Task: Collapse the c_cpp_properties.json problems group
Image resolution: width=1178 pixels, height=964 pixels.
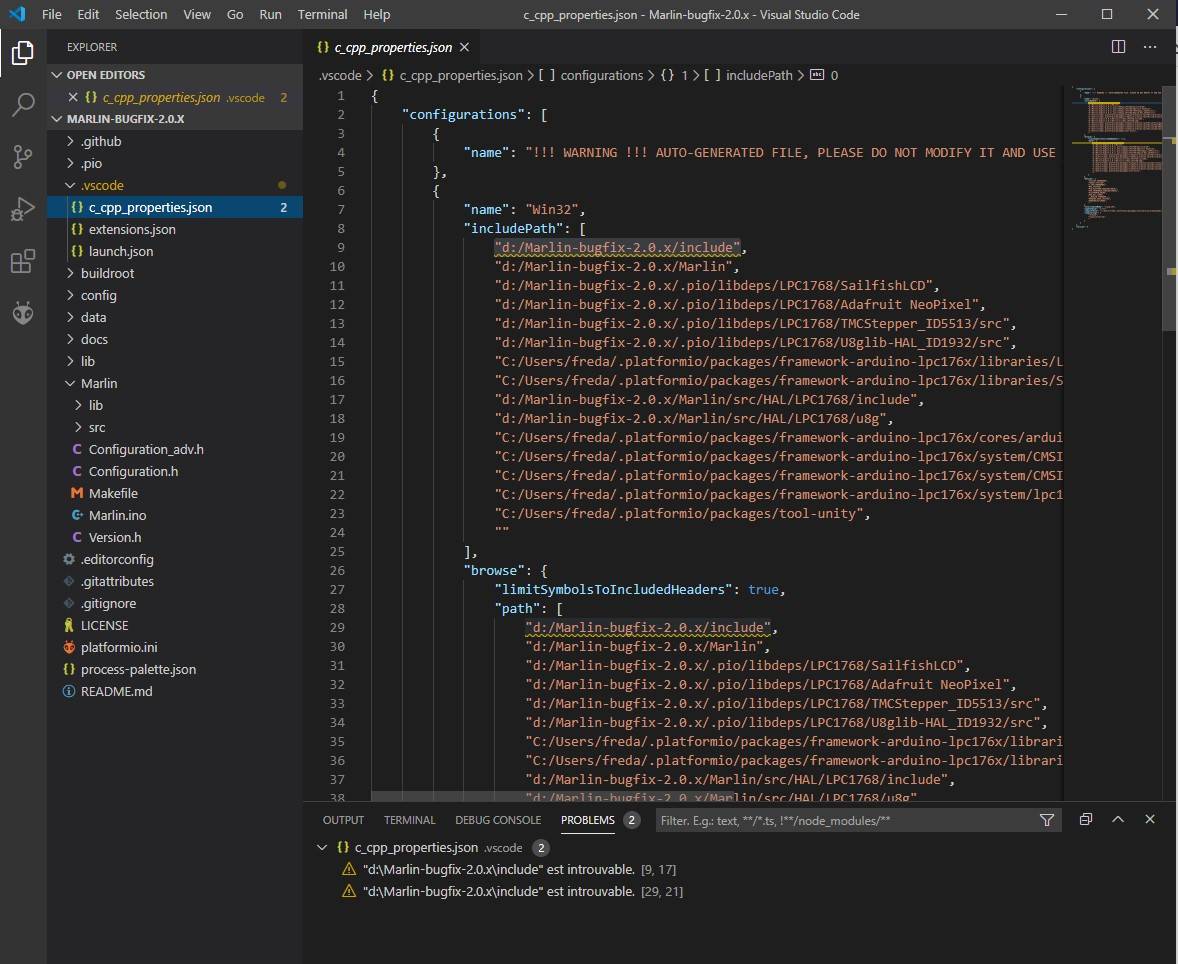Action: (x=322, y=847)
